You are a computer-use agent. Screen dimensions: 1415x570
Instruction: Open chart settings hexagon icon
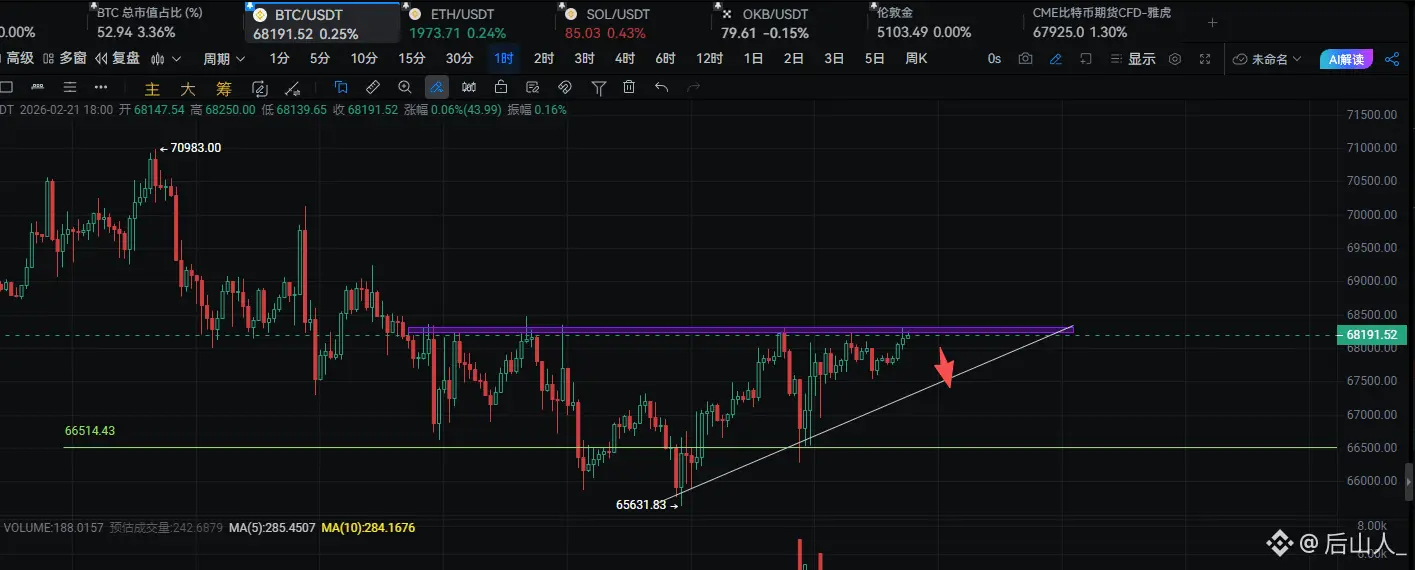click(x=1175, y=59)
